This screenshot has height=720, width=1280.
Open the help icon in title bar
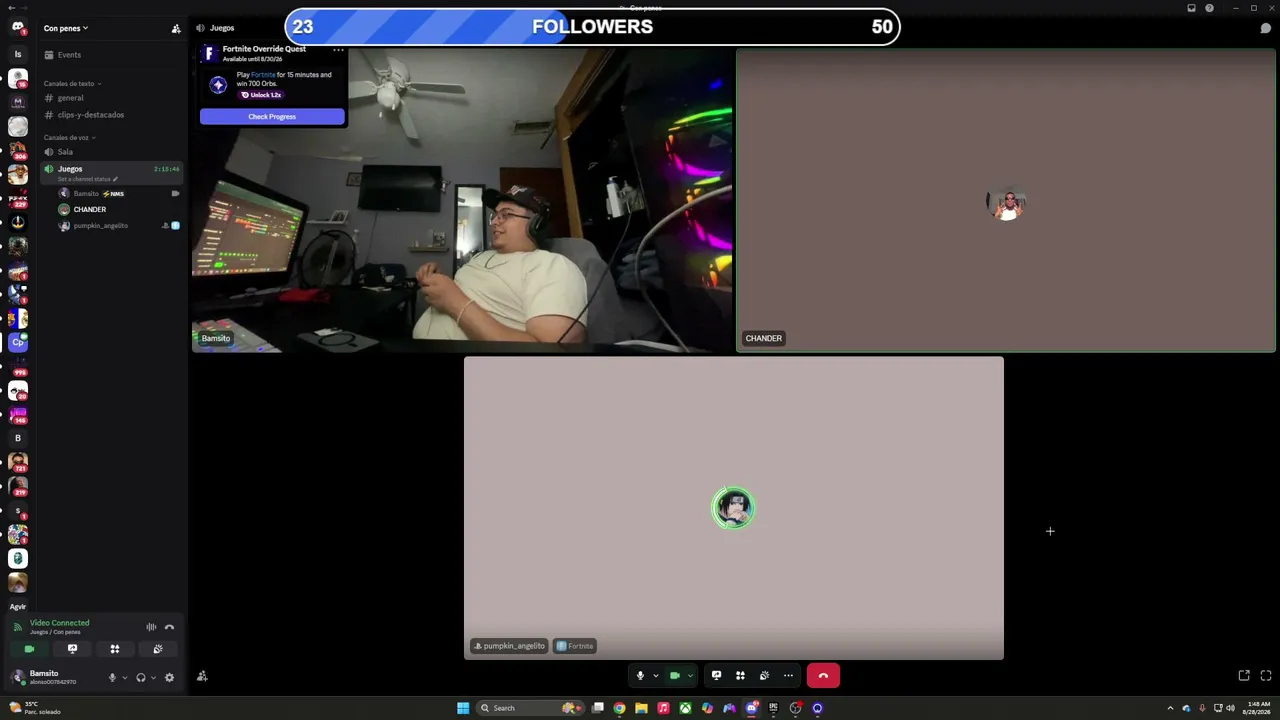pyautogui.click(x=1210, y=8)
